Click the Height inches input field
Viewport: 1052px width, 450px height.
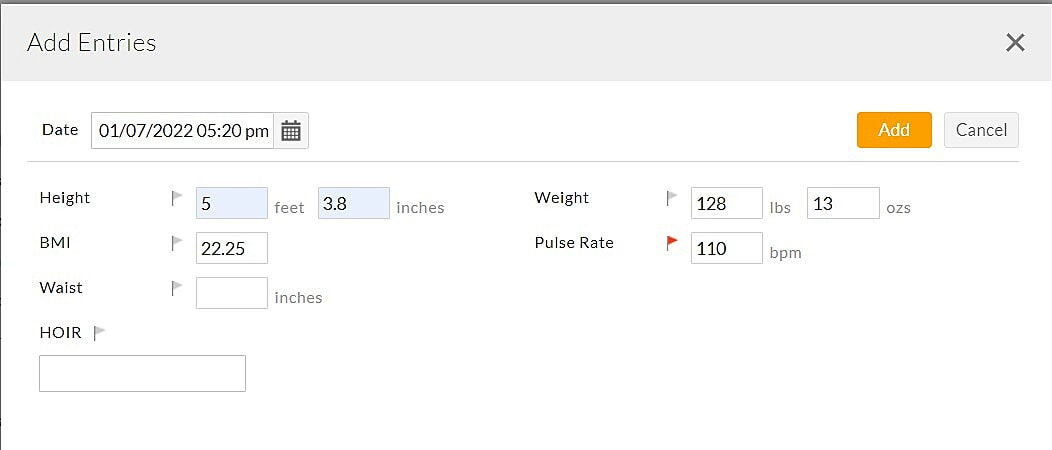[354, 203]
